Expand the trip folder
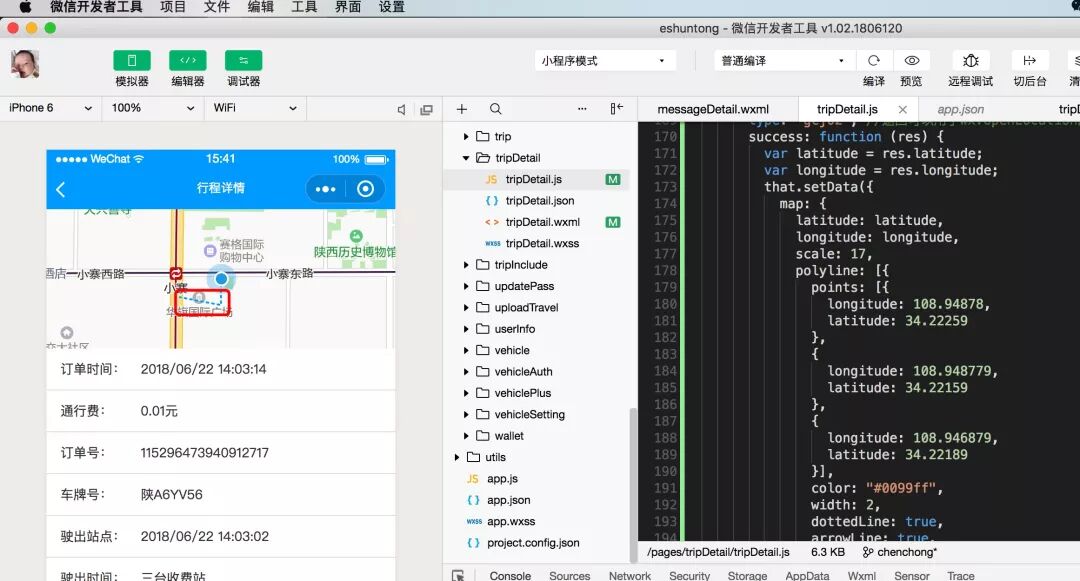1080x581 pixels. tap(466, 136)
